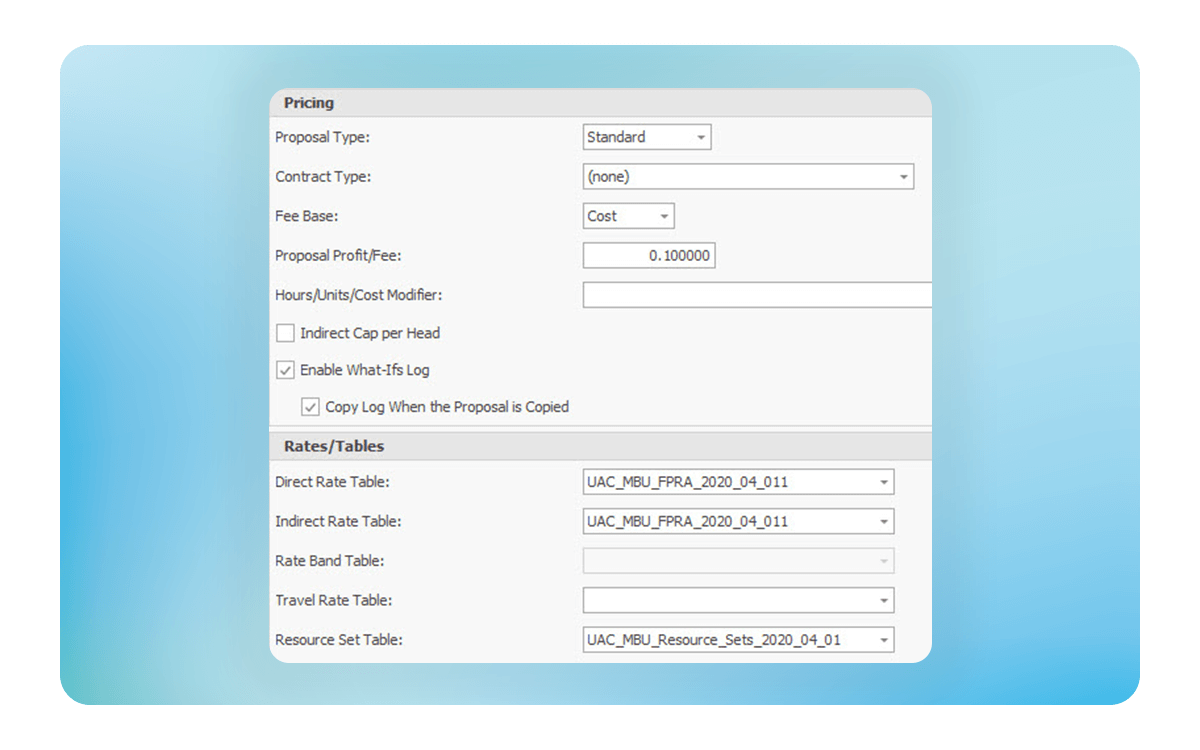Image resolution: width=1200 pixels, height=750 pixels.
Task: Click the Pricing section header
Action: click(x=309, y=103)
